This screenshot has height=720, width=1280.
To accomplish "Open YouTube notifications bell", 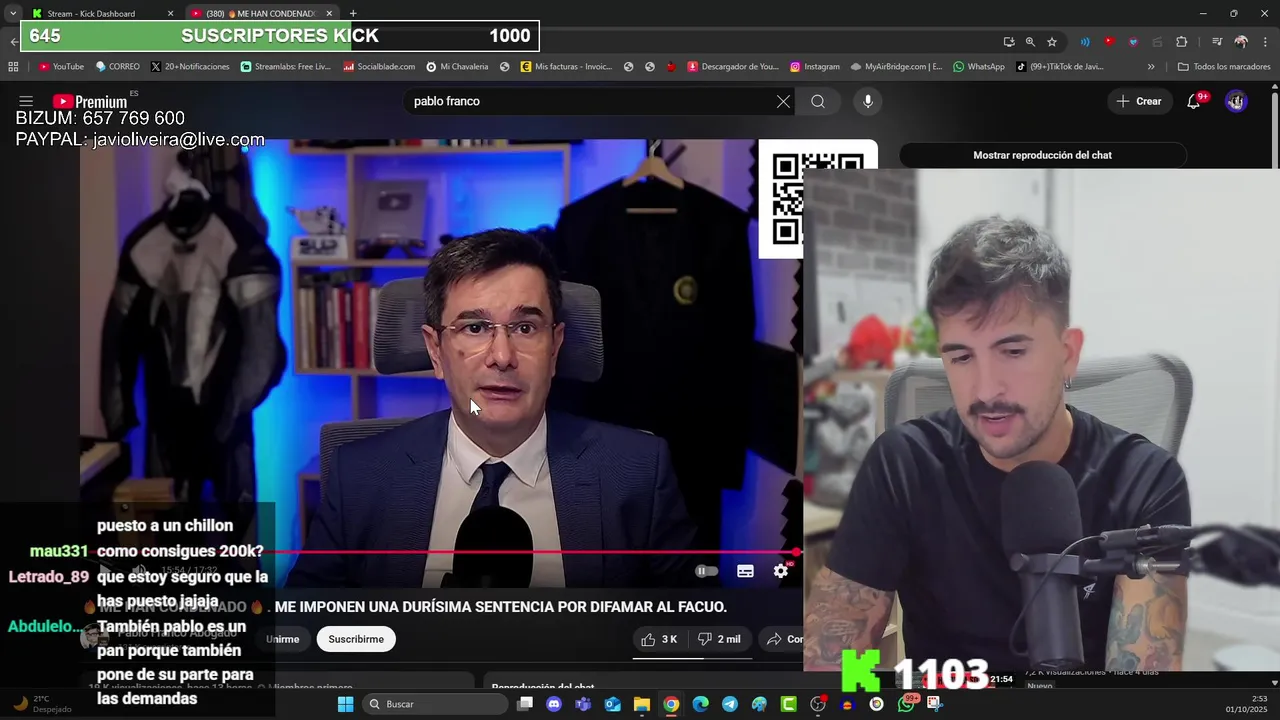I will pyautogui.click(x=1194, y=101).
